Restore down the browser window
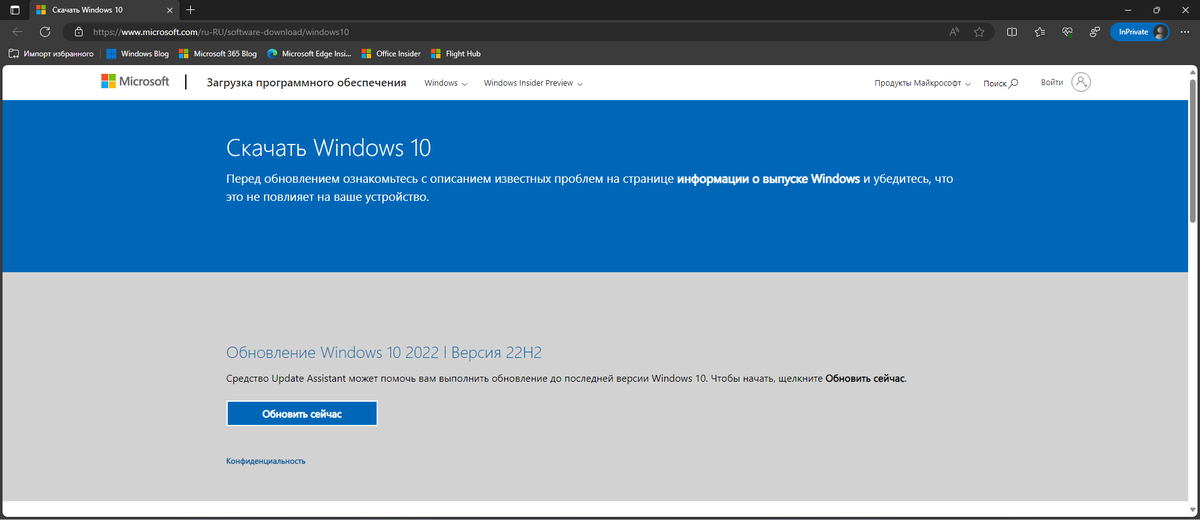 click(1156, 9)
